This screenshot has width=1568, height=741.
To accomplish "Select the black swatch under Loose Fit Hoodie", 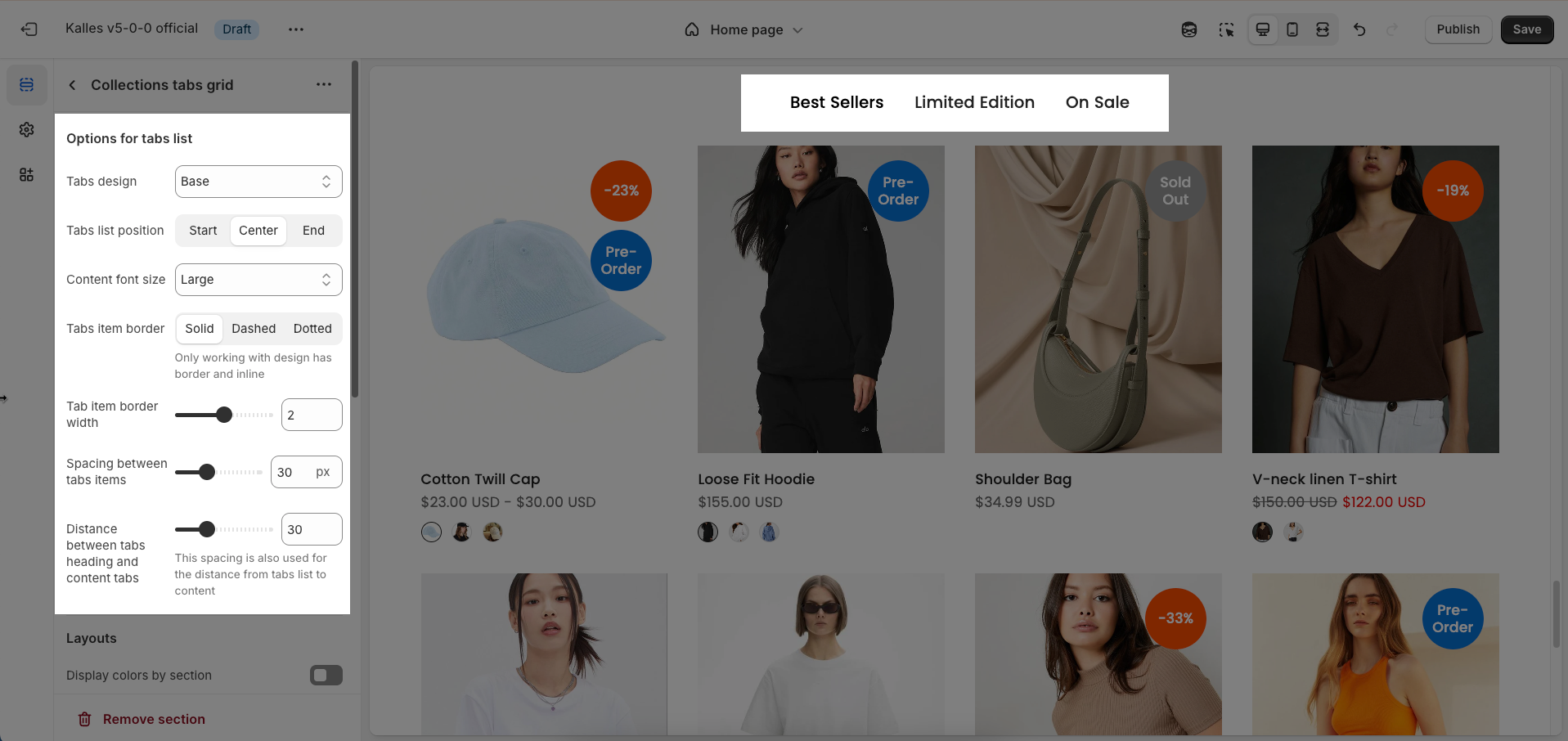I will 708,532.
